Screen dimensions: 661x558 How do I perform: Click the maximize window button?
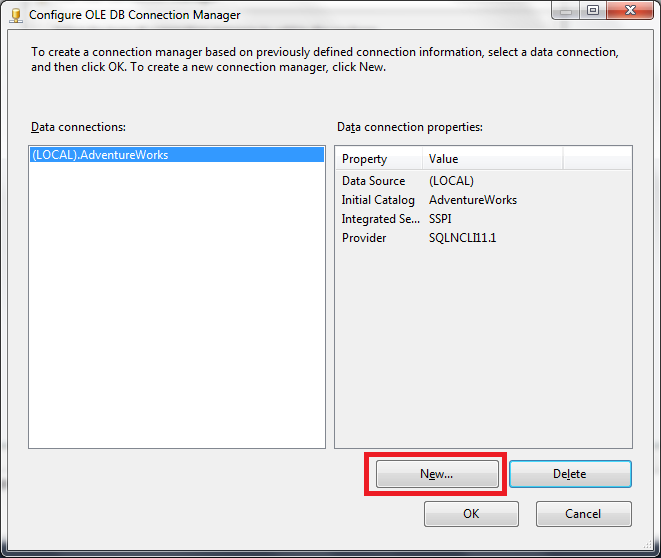(593, 10)
